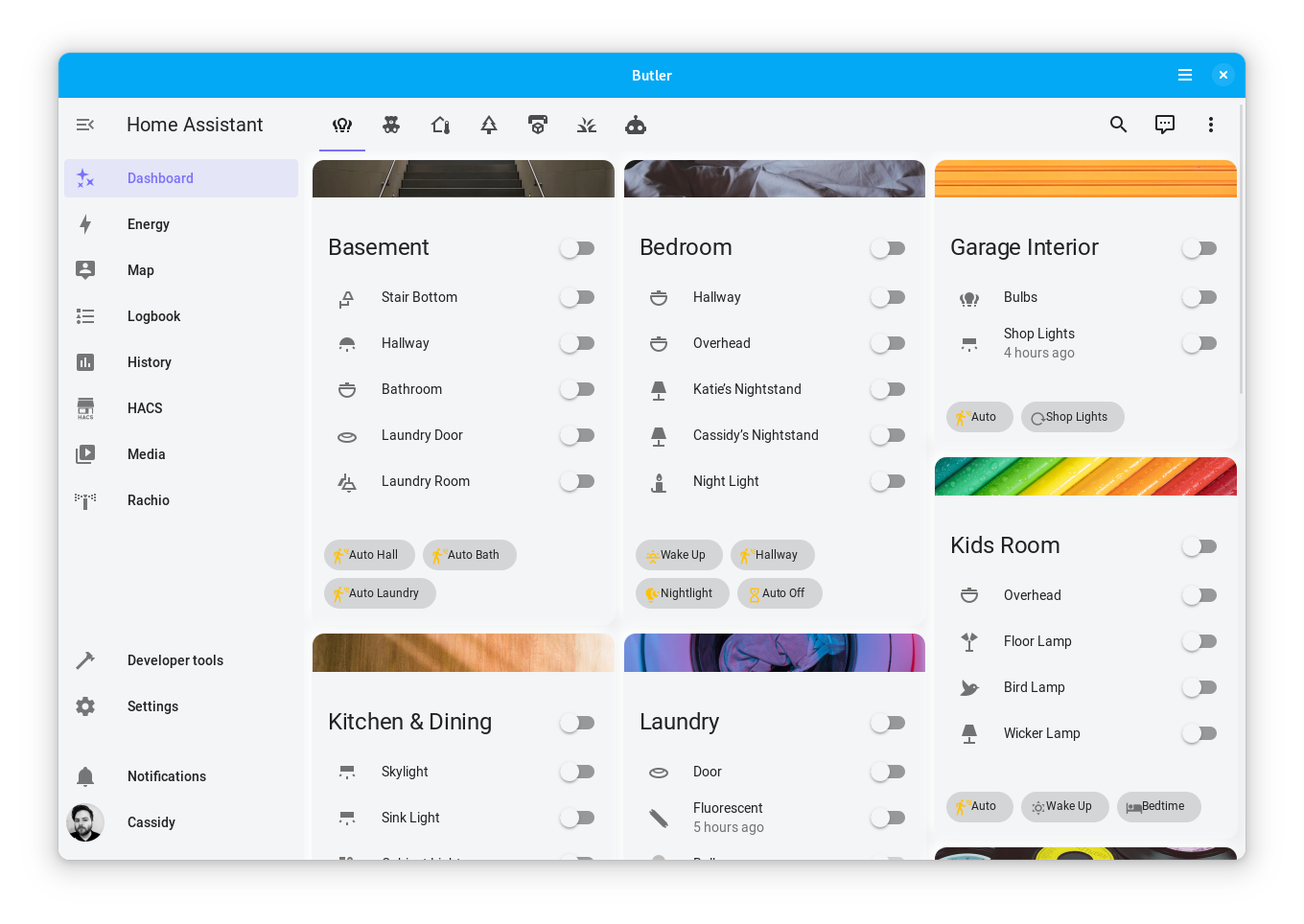Switch to the 3D printer tab
The height and width of the screenshot is (924, 1304).
(x=538, y=125)
